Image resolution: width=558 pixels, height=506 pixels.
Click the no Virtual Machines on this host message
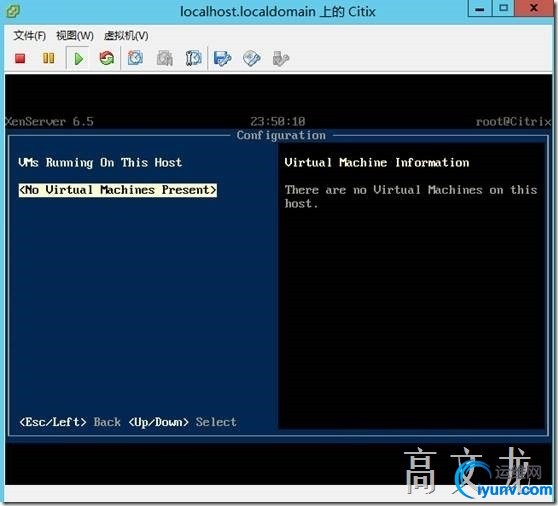(411, 196)
